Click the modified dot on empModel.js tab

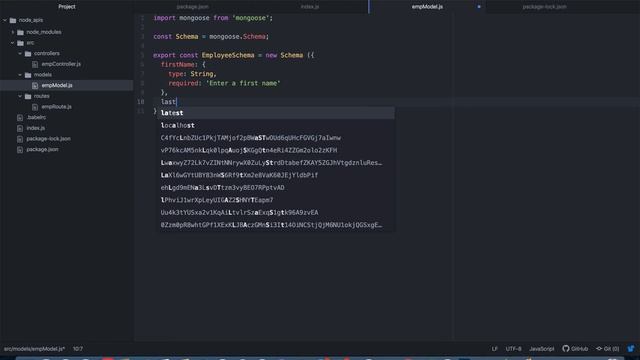pyautogui.click(x=479, y=7)
